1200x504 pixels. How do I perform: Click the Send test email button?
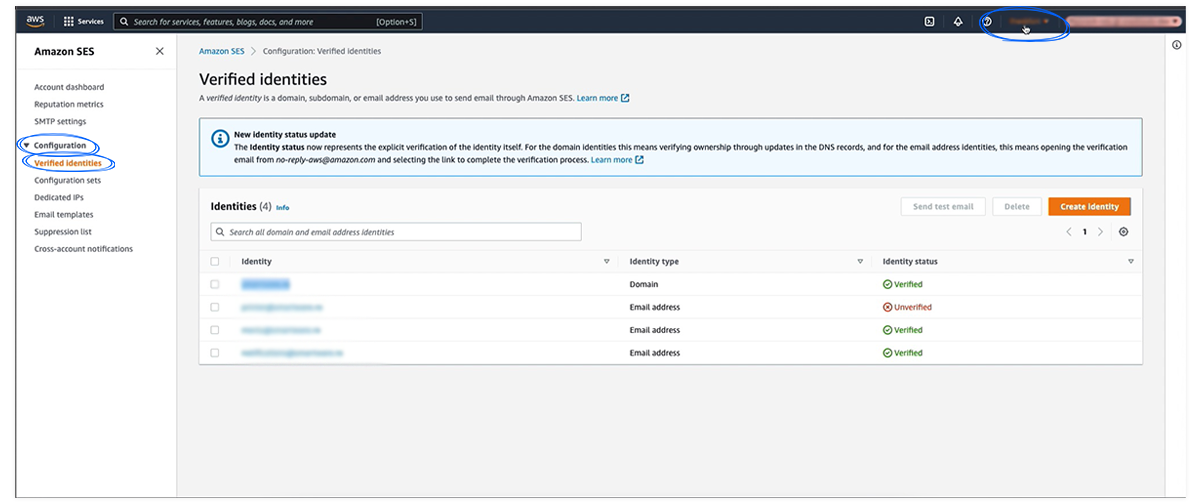tap(943, 206)
